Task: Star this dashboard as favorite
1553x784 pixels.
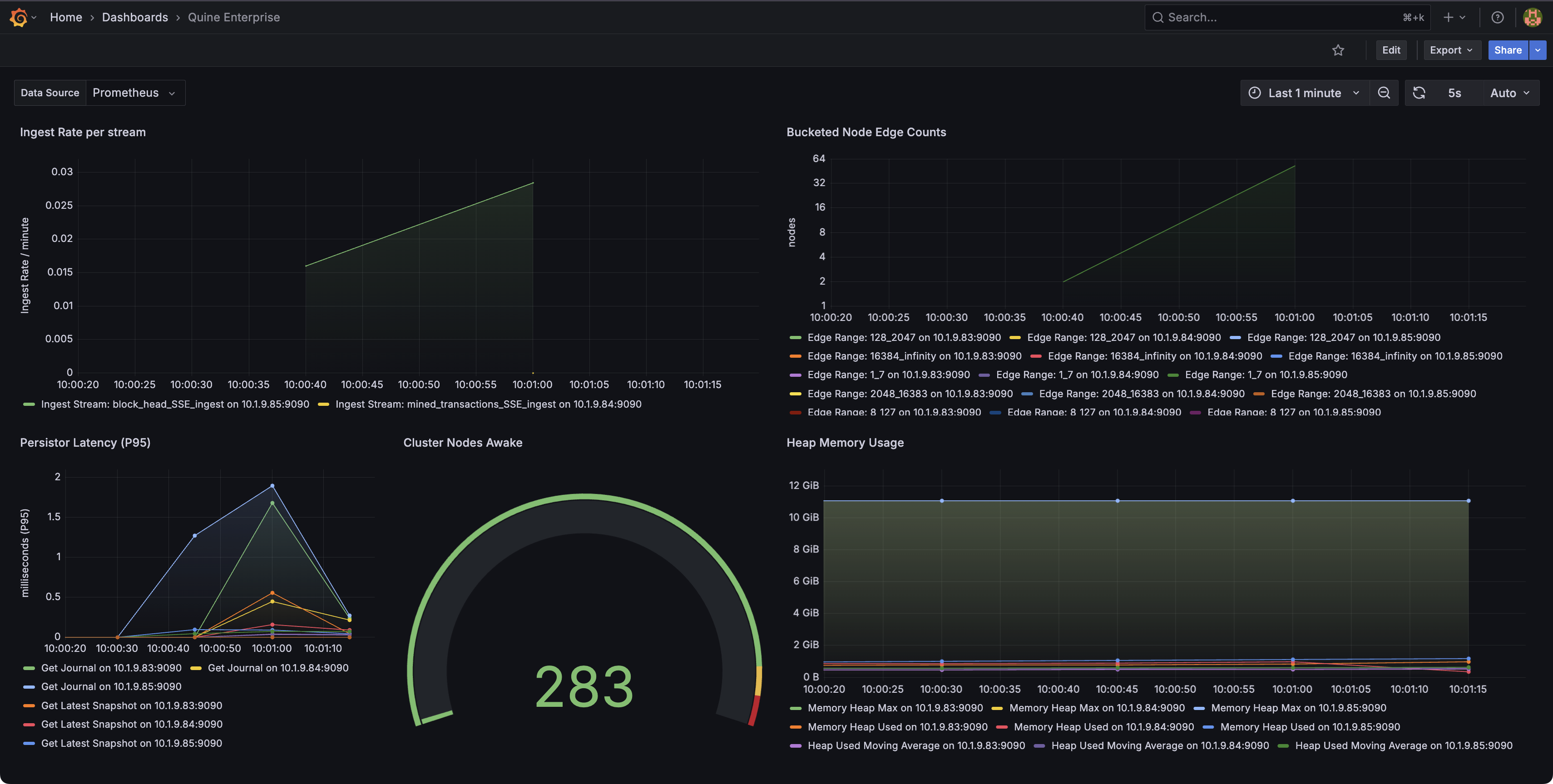Action: [x=1338, y=50]
